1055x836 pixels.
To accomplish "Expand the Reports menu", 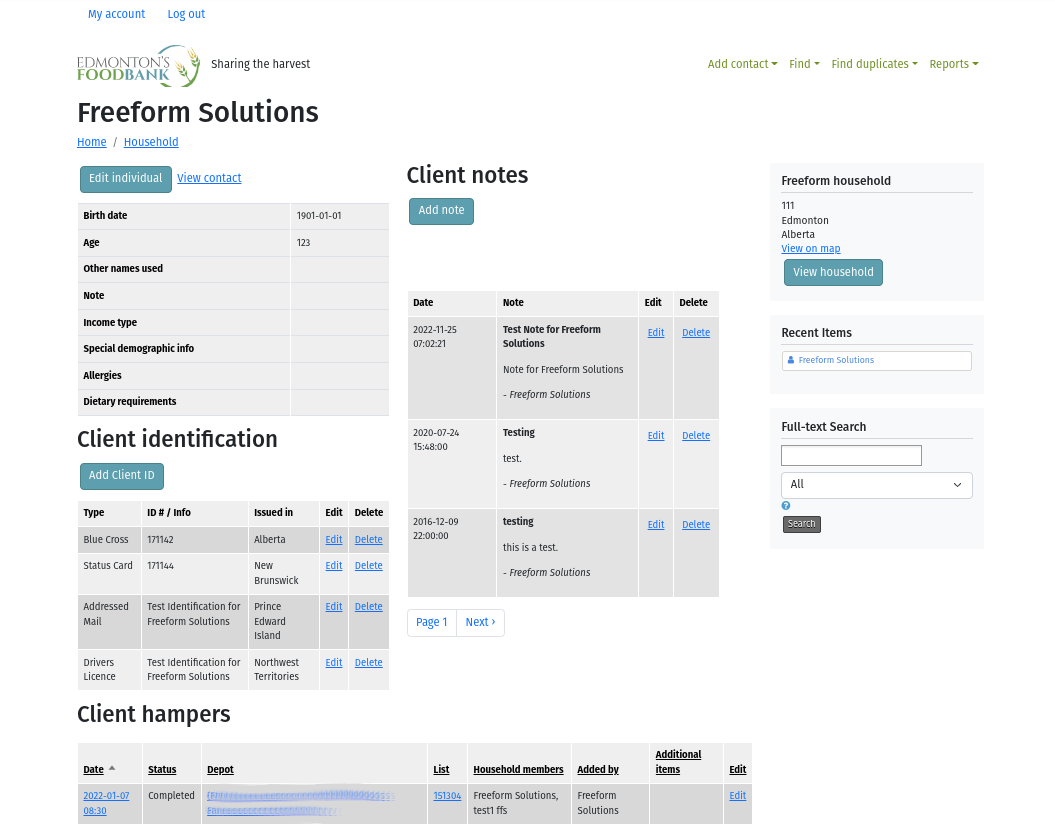I will [x=953, y=64].
